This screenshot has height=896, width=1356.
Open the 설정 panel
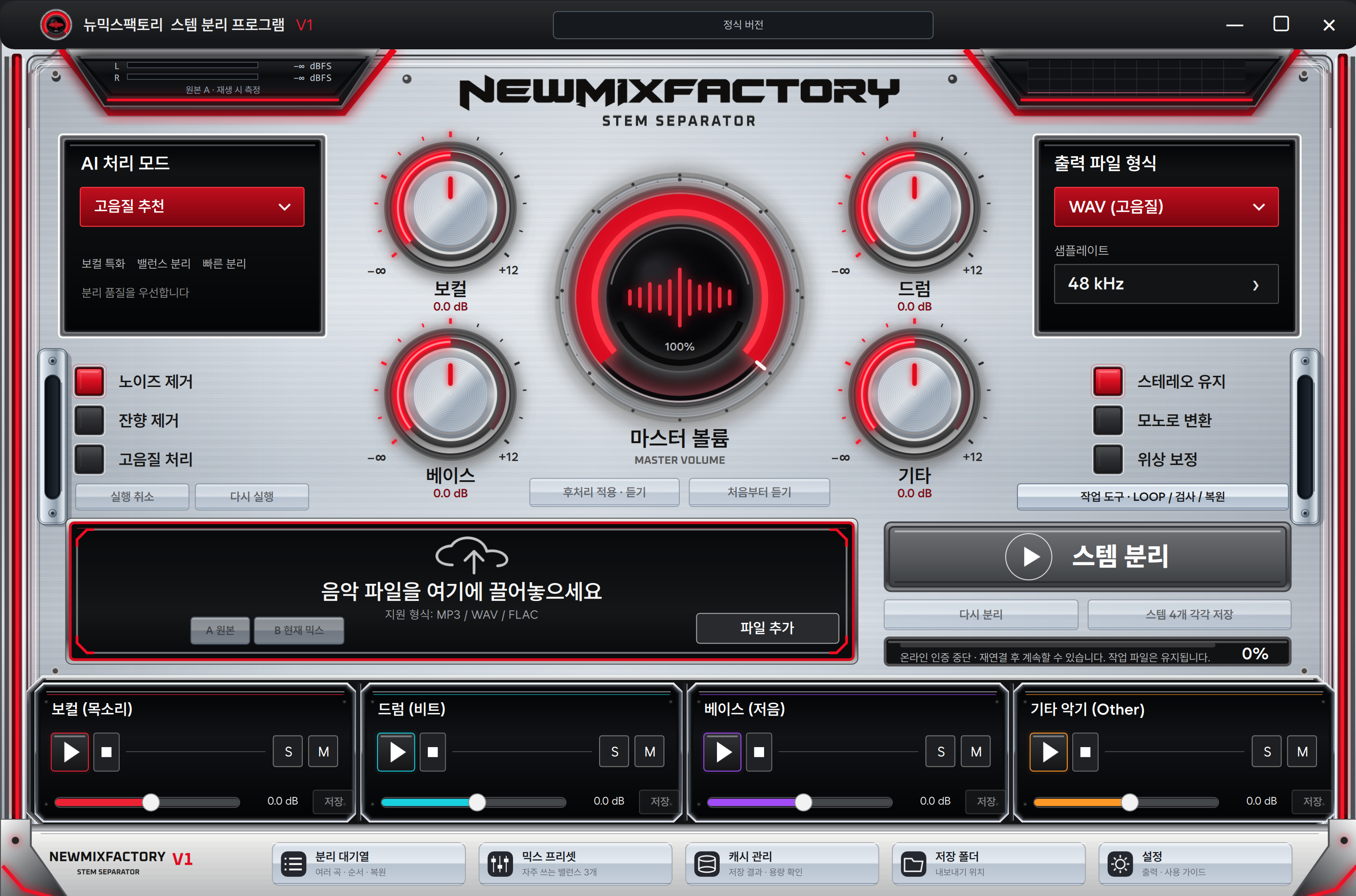tap(1195, 863)
